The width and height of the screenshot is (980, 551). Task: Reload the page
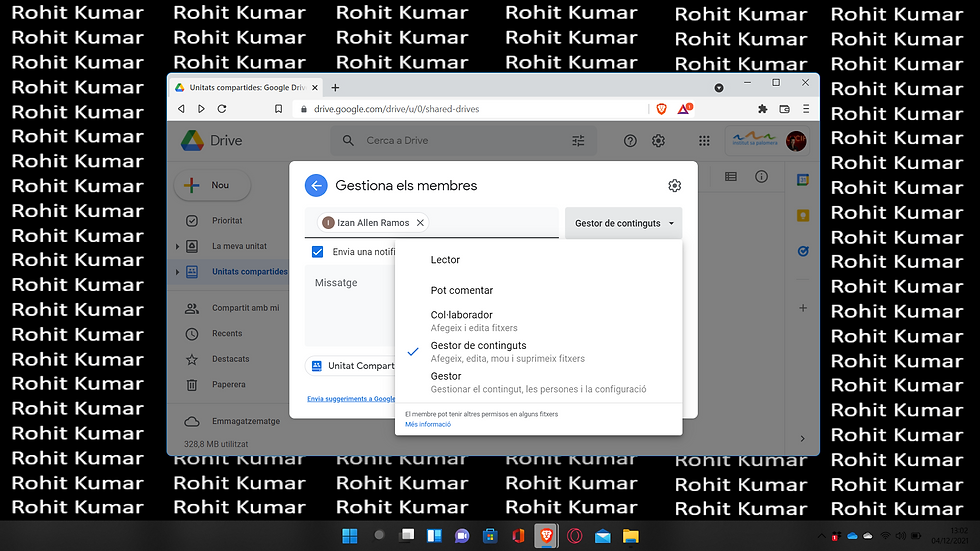point(222,109)
